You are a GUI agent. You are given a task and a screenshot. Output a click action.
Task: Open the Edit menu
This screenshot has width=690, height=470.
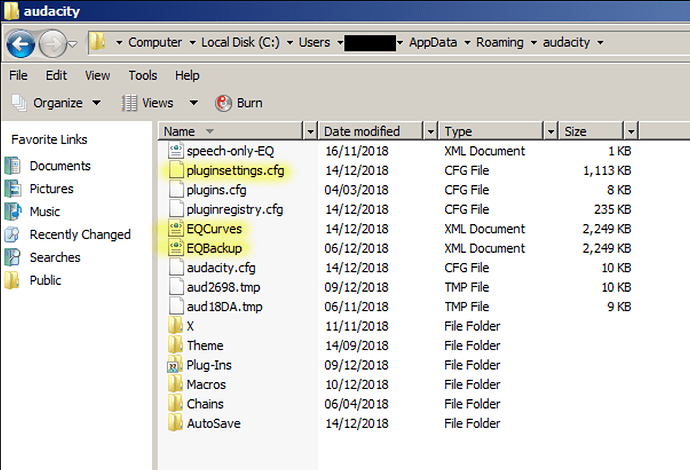[x=56, y=76]
